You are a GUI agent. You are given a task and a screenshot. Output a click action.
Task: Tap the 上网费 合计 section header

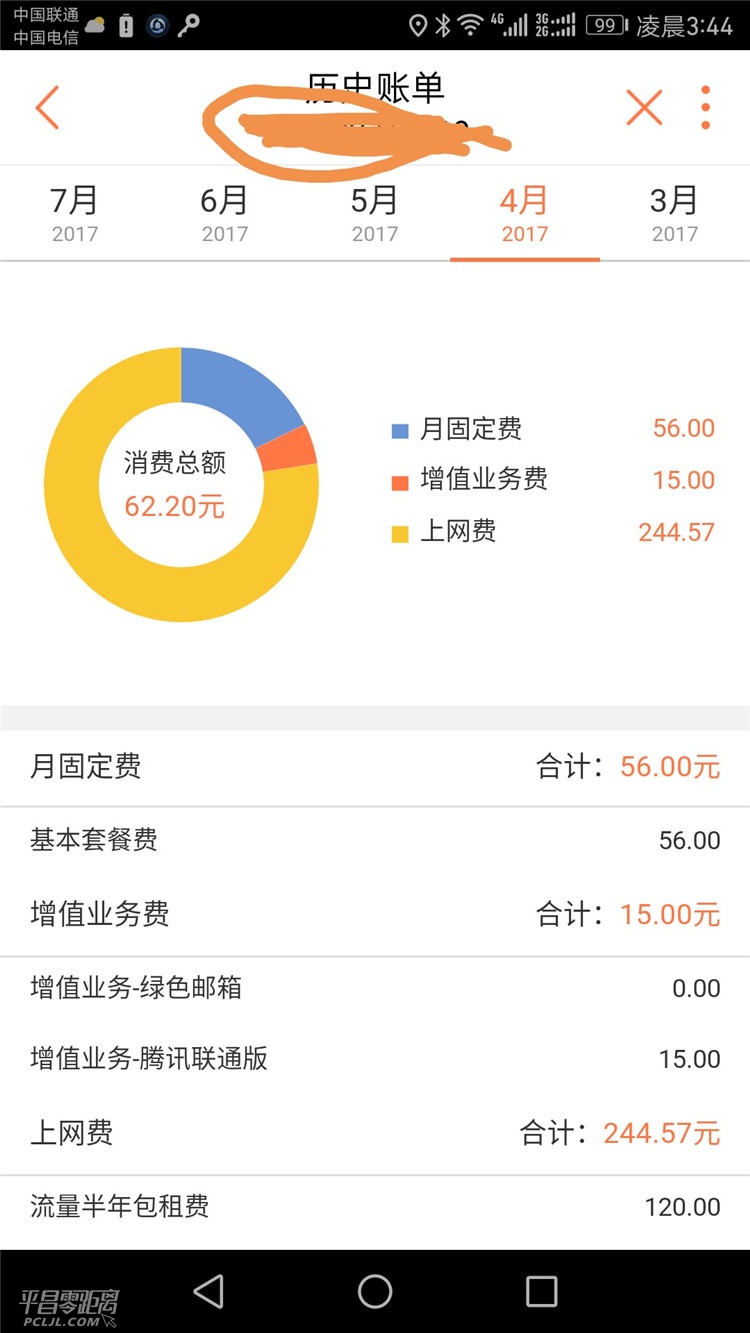coord(375,1133)
